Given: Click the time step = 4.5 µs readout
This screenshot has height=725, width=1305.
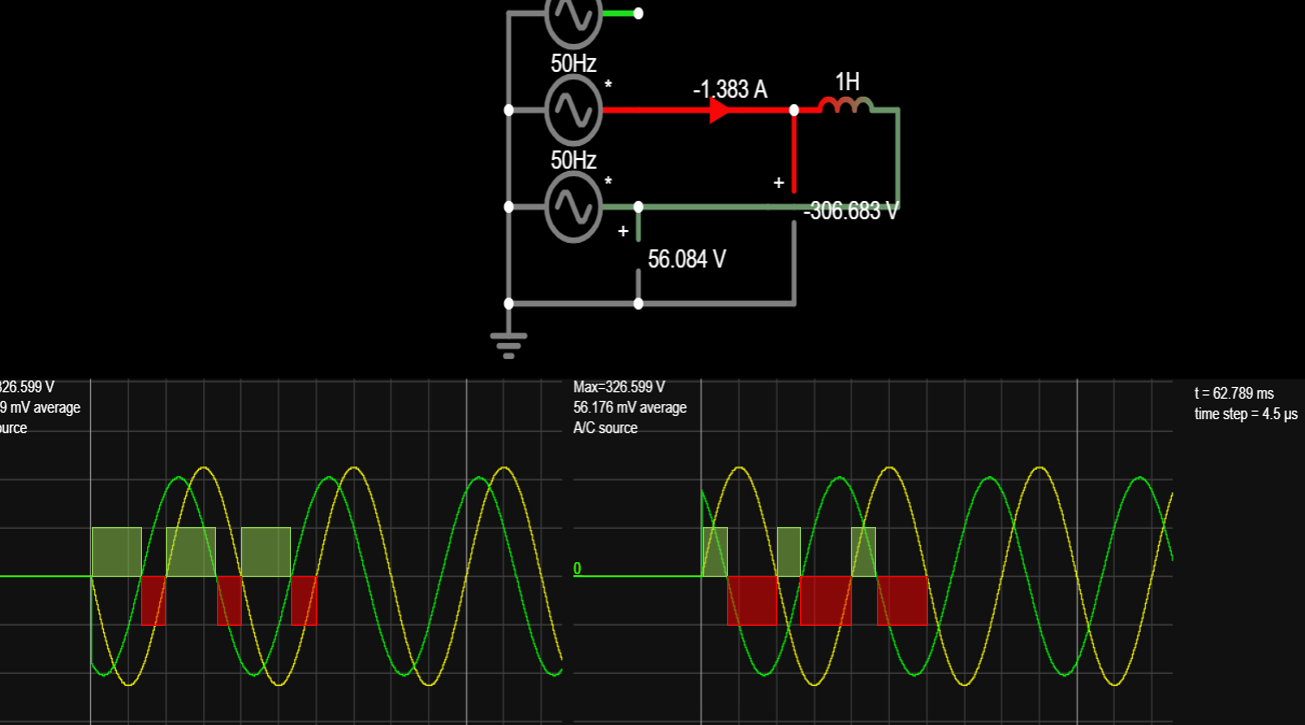Looking at the screenshot, I should click(1246, 414).
